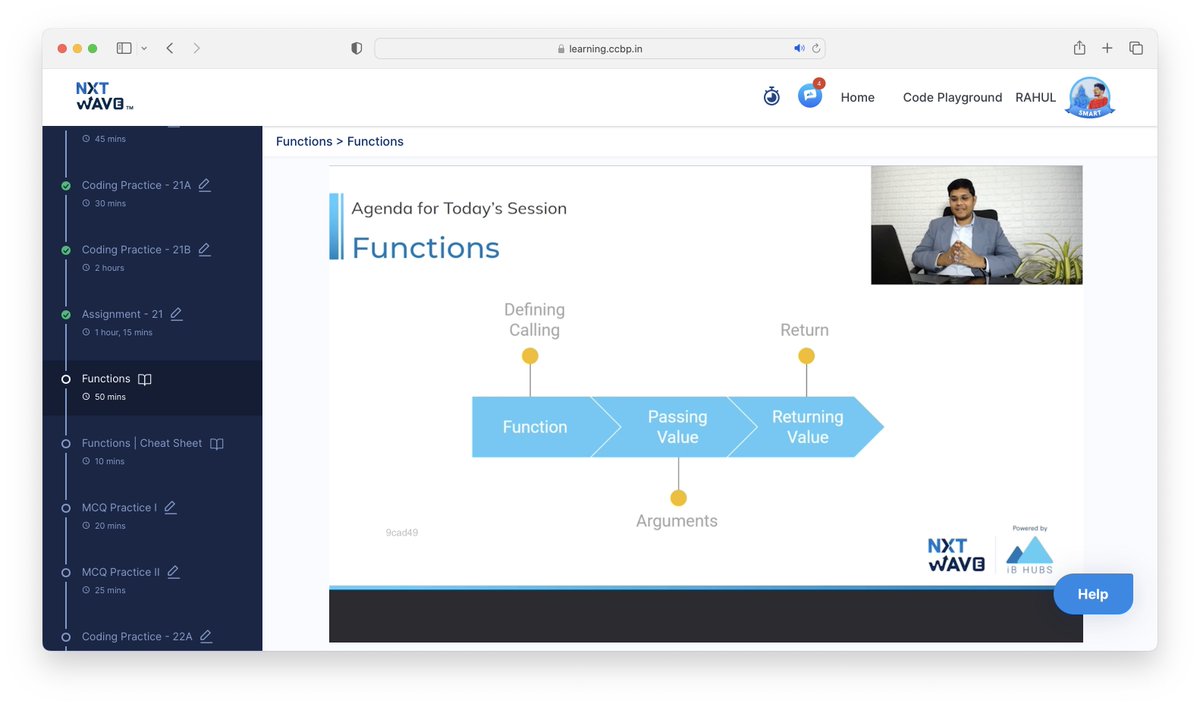Click the Passing Value arrow in slide

pos(675,427)
